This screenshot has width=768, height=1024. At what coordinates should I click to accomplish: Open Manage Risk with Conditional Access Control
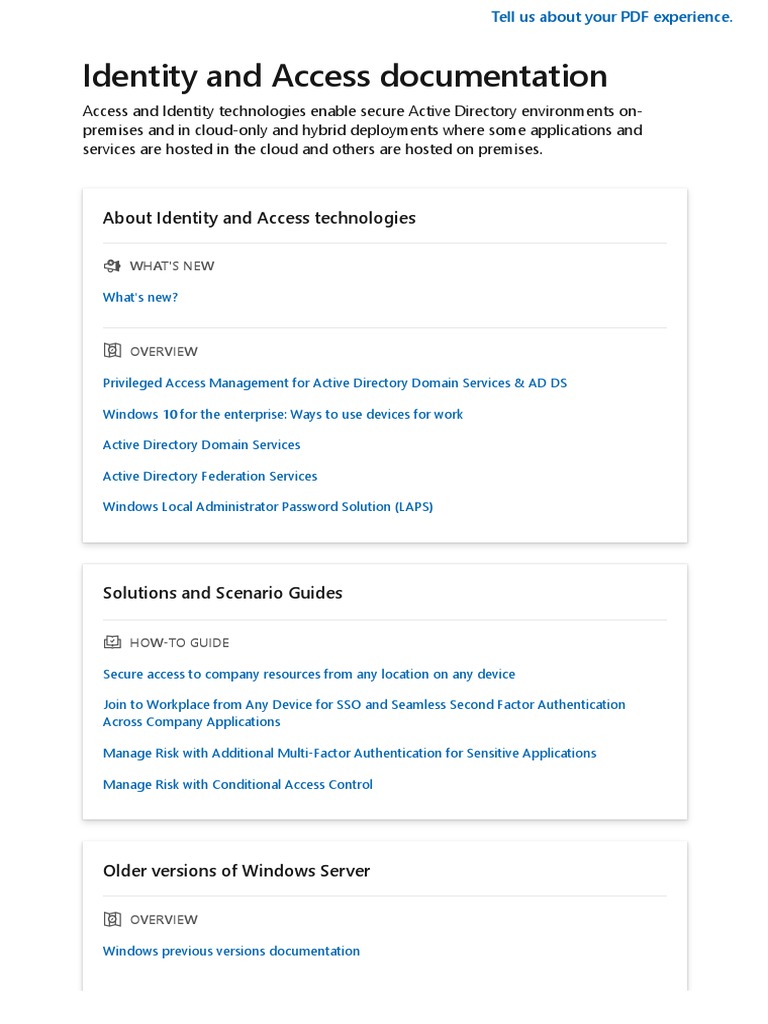237,785
